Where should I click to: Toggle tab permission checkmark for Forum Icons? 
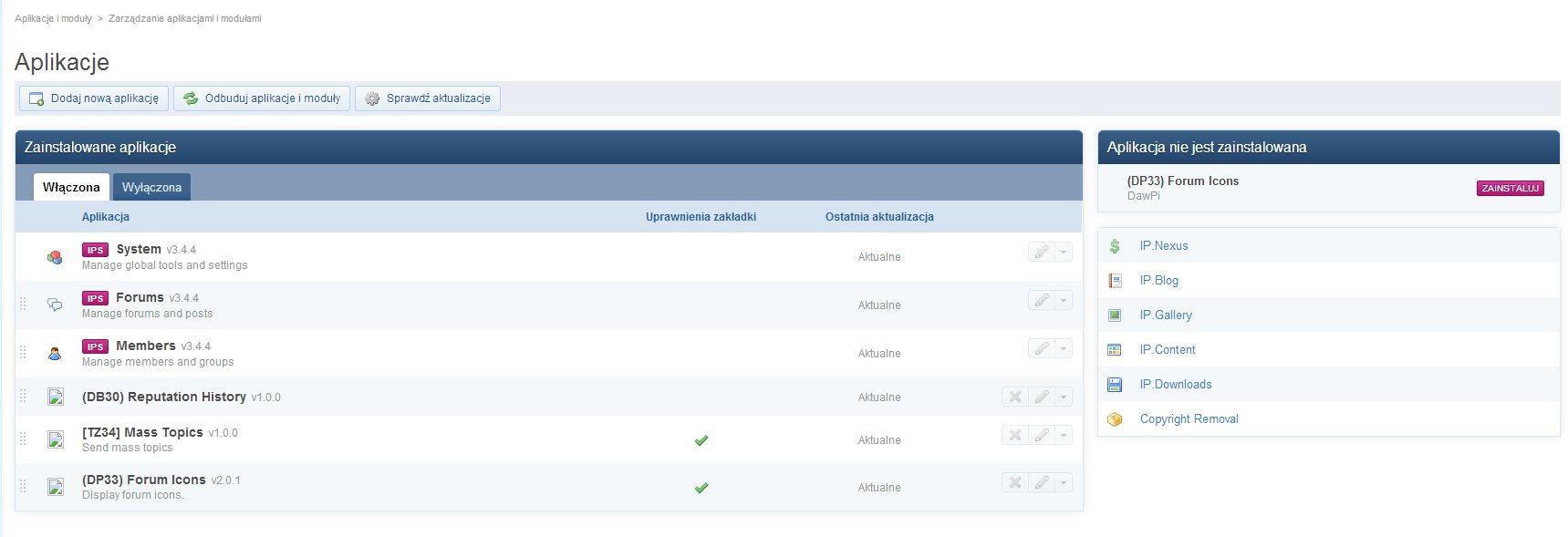click(701, 488)
